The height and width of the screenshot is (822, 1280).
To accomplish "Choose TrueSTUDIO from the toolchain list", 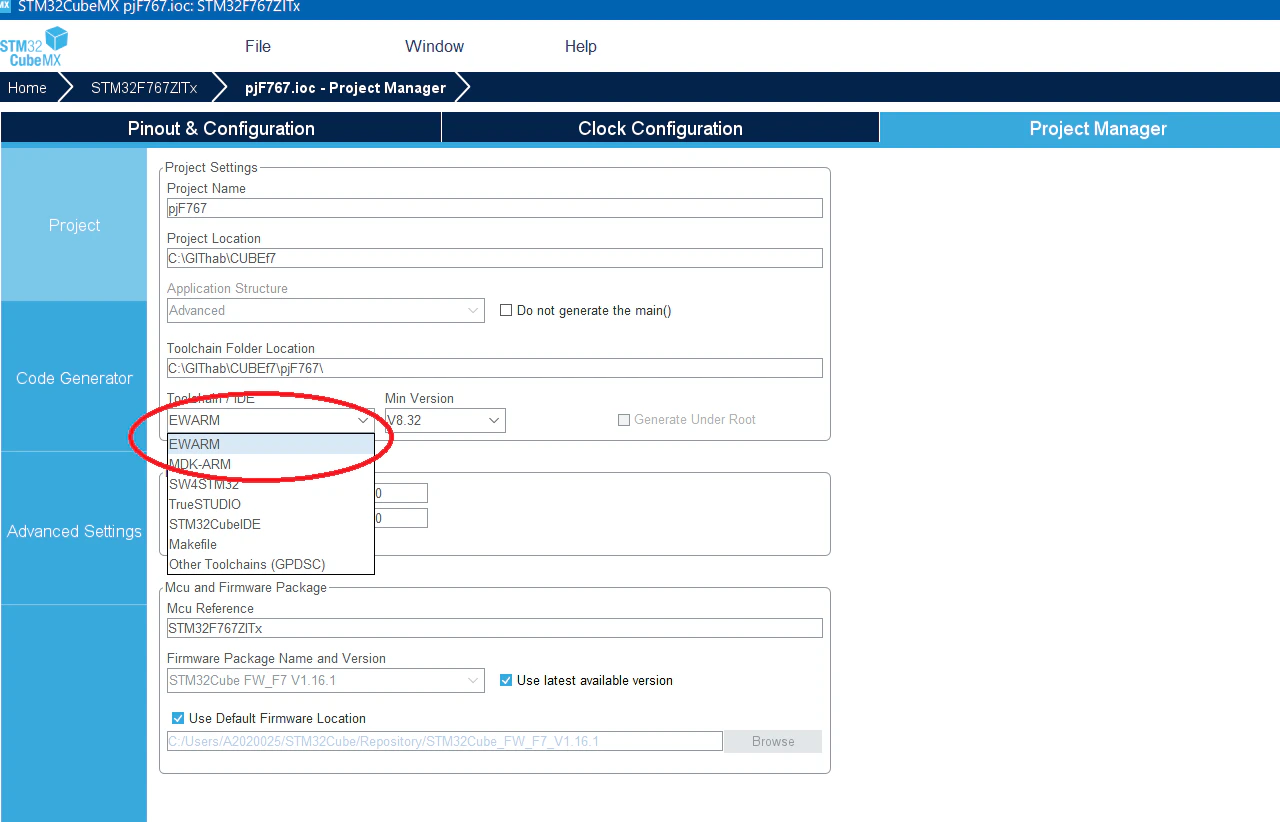I will coord(270,504).
